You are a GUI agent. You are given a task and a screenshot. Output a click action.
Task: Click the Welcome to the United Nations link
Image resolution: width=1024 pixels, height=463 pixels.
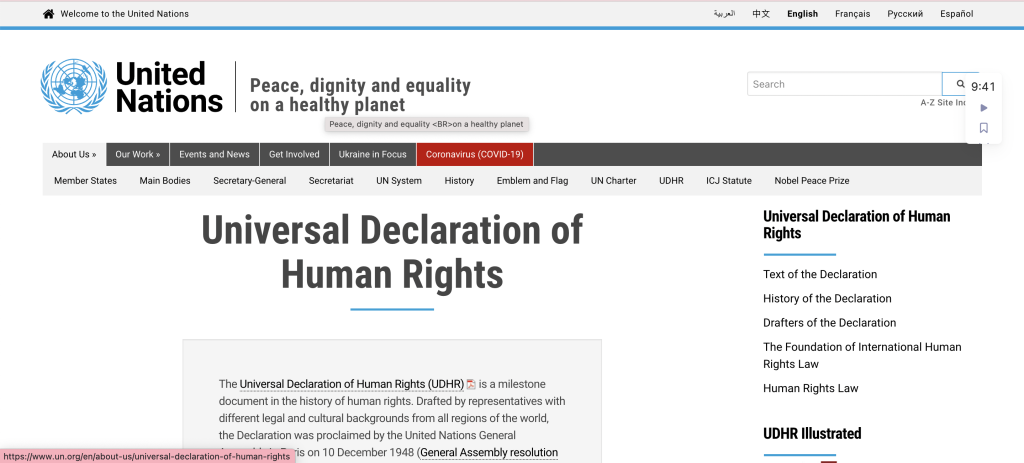pyautogui.click(x=124, y=14)
